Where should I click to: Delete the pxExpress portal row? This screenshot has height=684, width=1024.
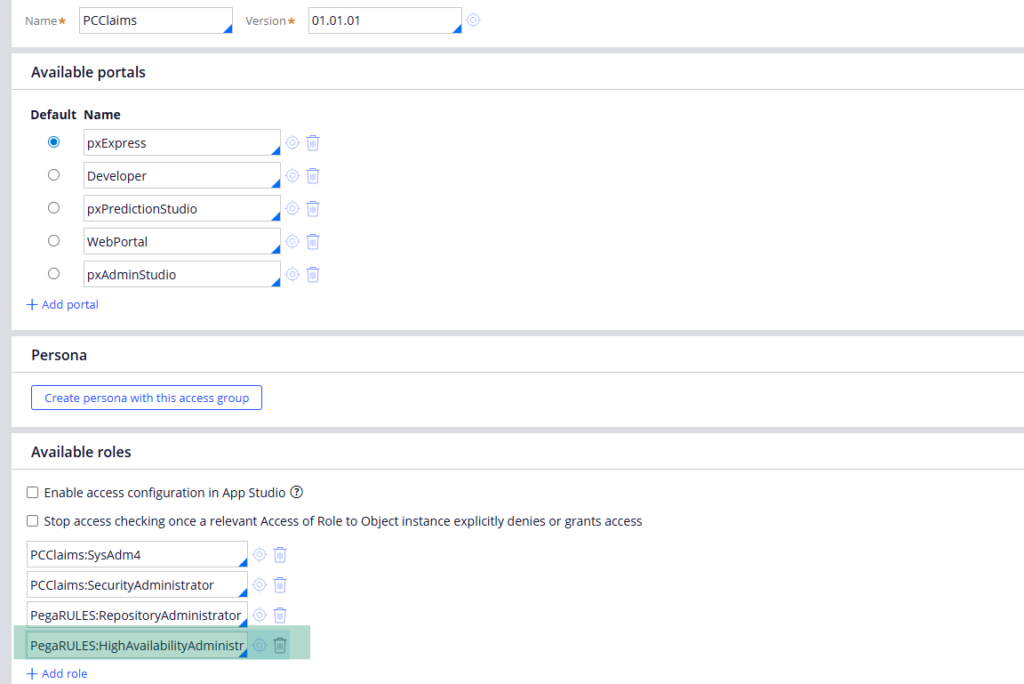(x=313, y=142)
